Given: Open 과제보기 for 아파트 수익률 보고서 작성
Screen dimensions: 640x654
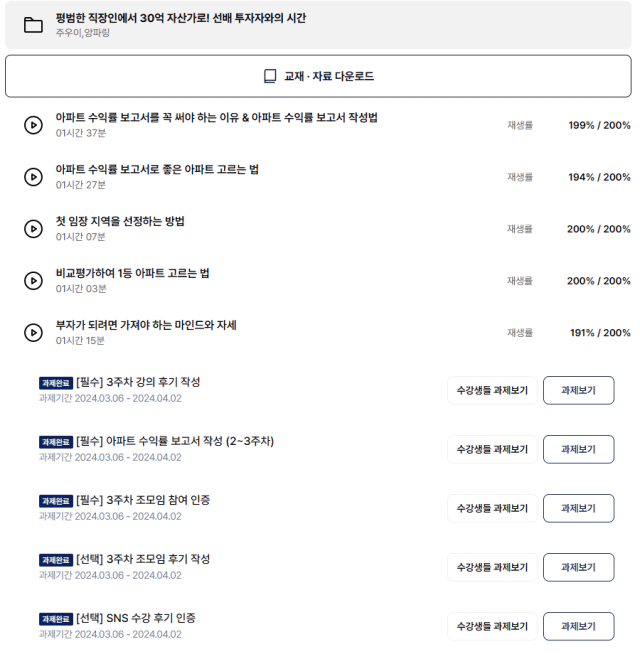Looking at the screenshot, I should 579,449.
